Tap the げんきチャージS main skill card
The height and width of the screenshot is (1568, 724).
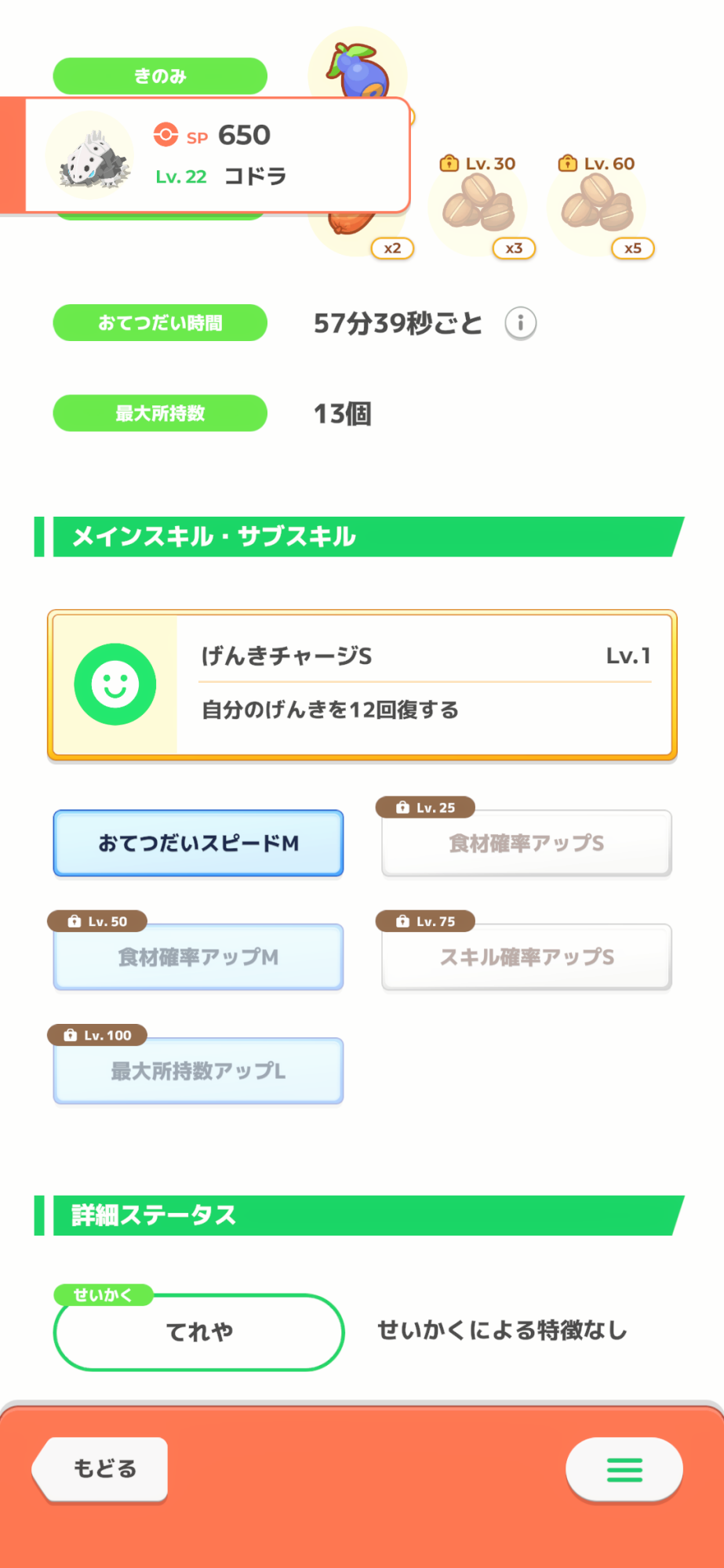(x=424, y=684)
